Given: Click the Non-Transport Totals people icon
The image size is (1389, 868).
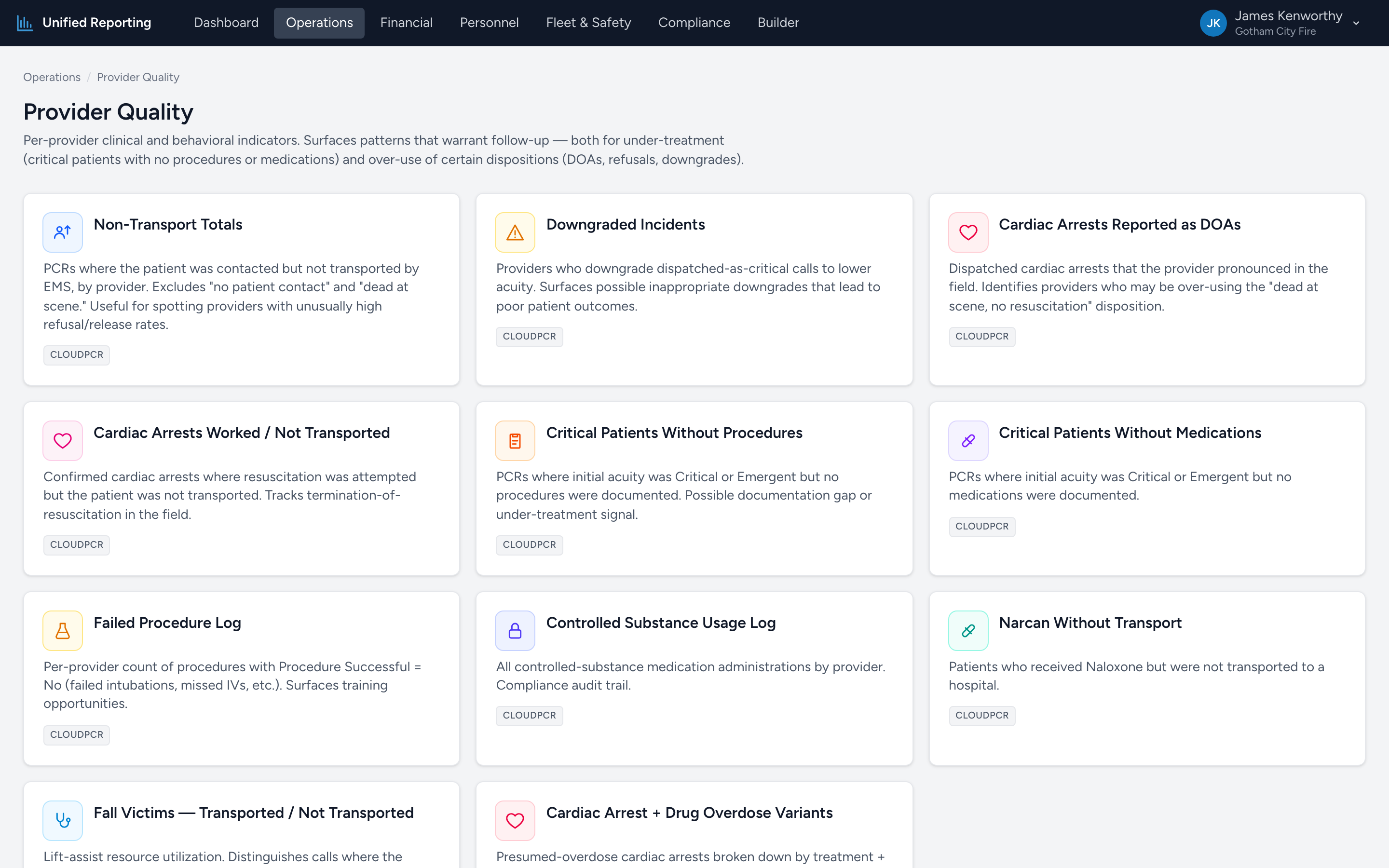Looking at the screenshot, I should (63, 232).
